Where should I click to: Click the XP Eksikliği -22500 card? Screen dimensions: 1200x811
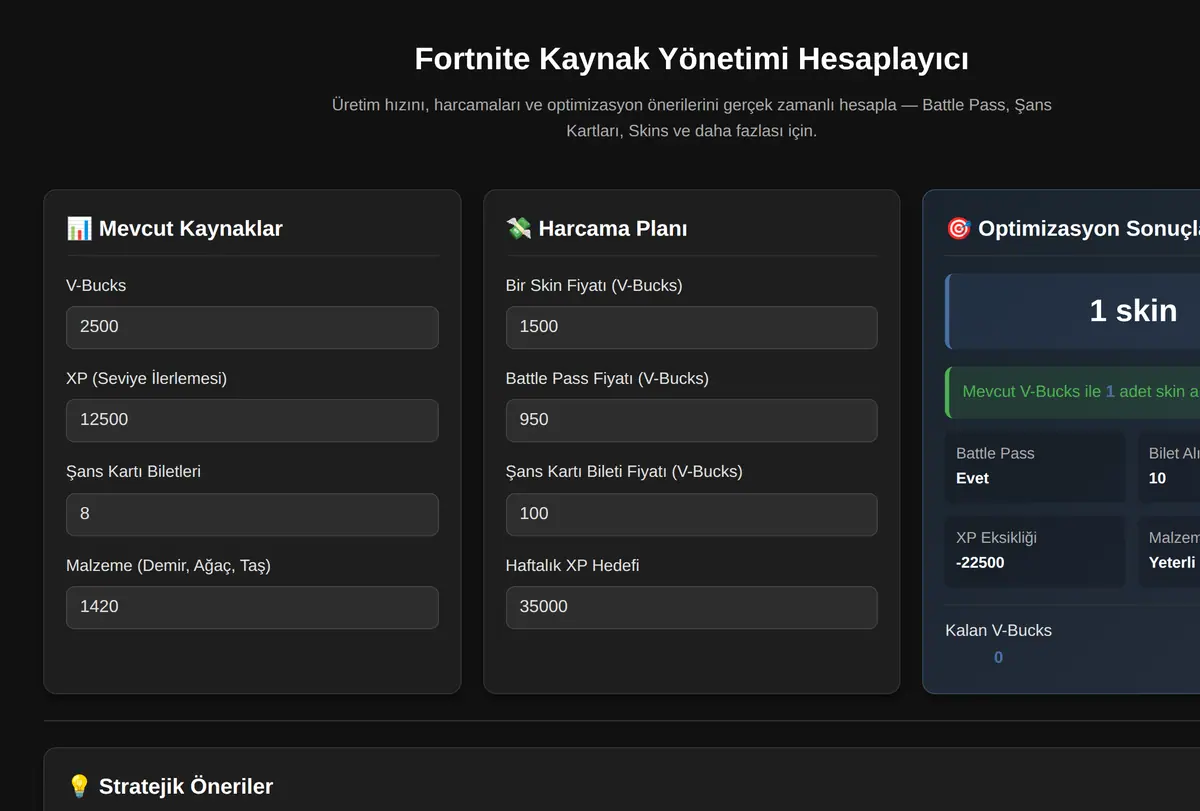pos(1035,550)
